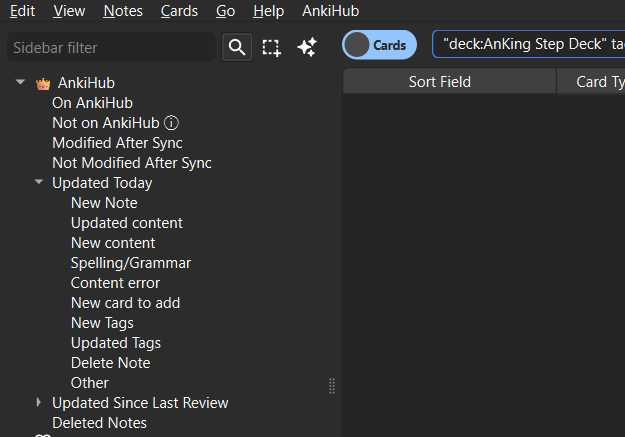The height and width of the screenshot is (437, 625).
Task: Open the Edit menu
Action: coord(22,11)
